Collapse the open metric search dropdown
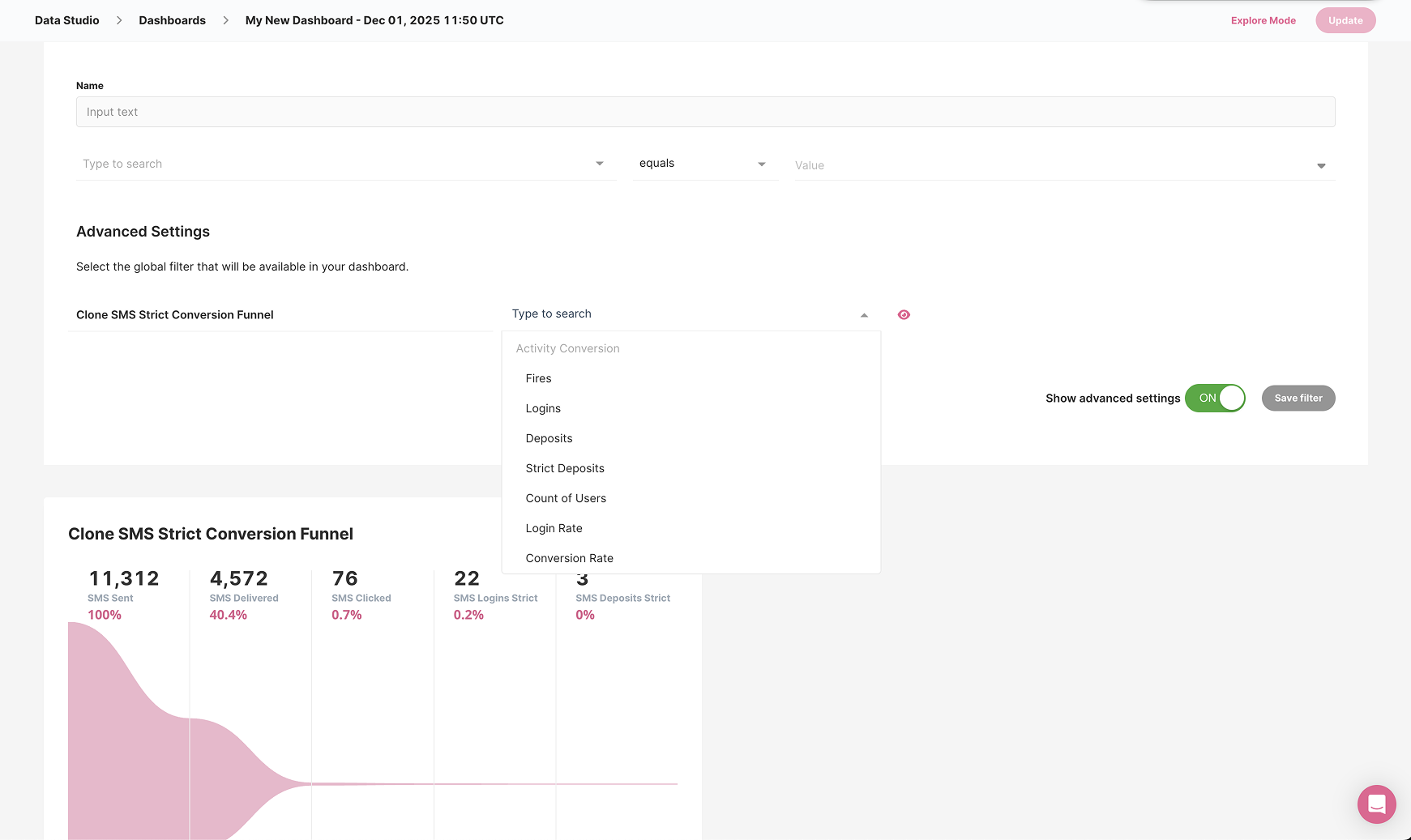This screenshot has width=1411, height=840. pos(863,314)
